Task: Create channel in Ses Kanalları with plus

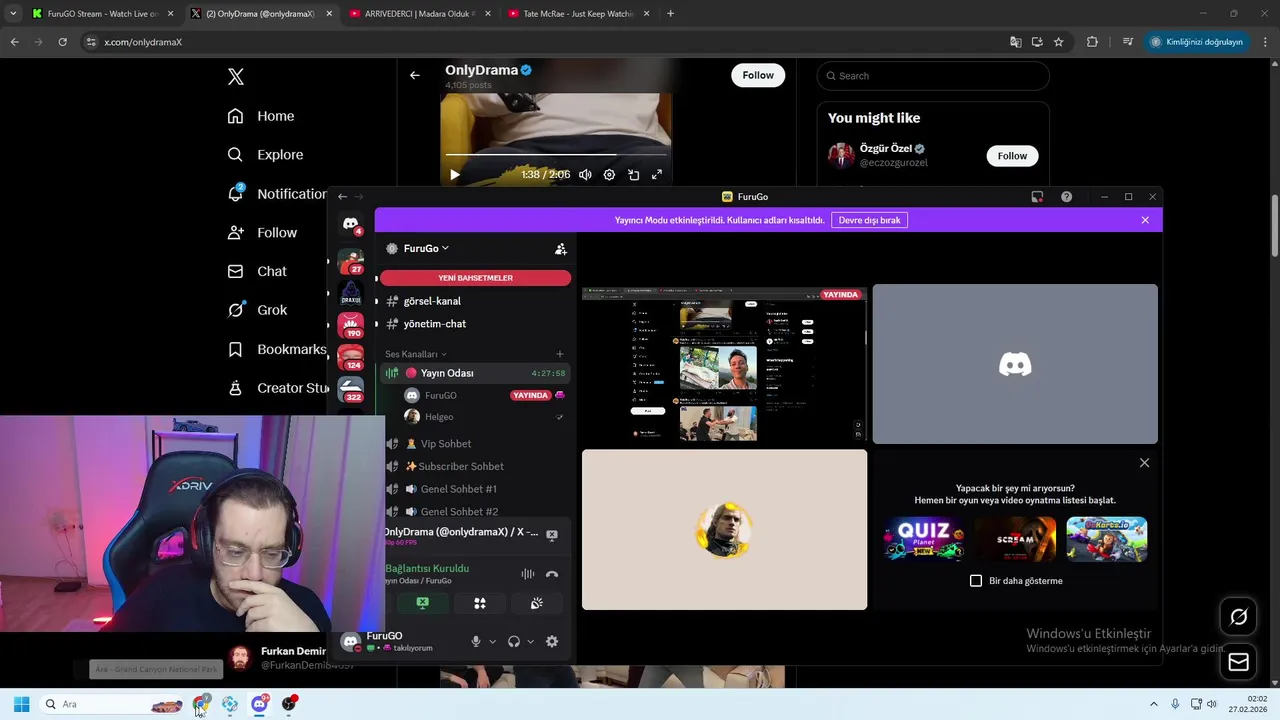Action: tap(560, 354)
